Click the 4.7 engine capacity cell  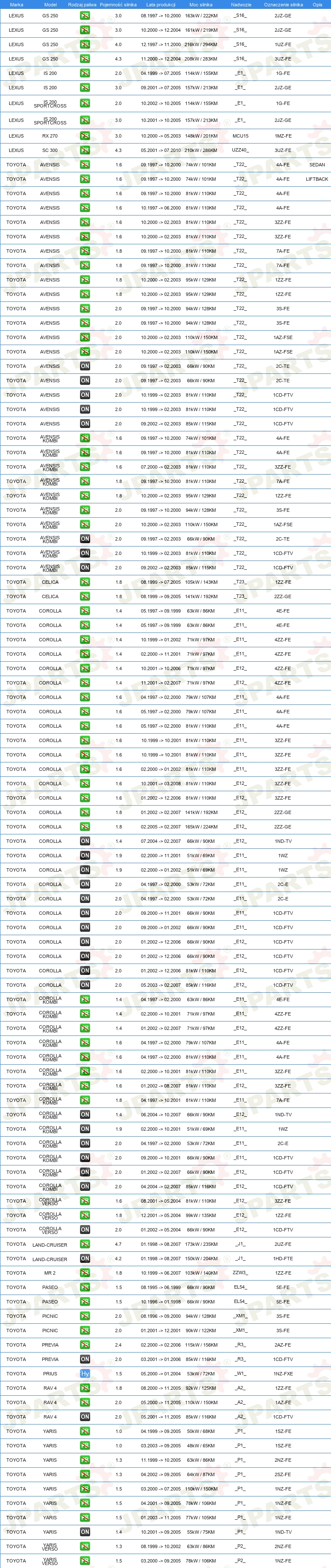pyautogui.click(x=119, y=1244)
